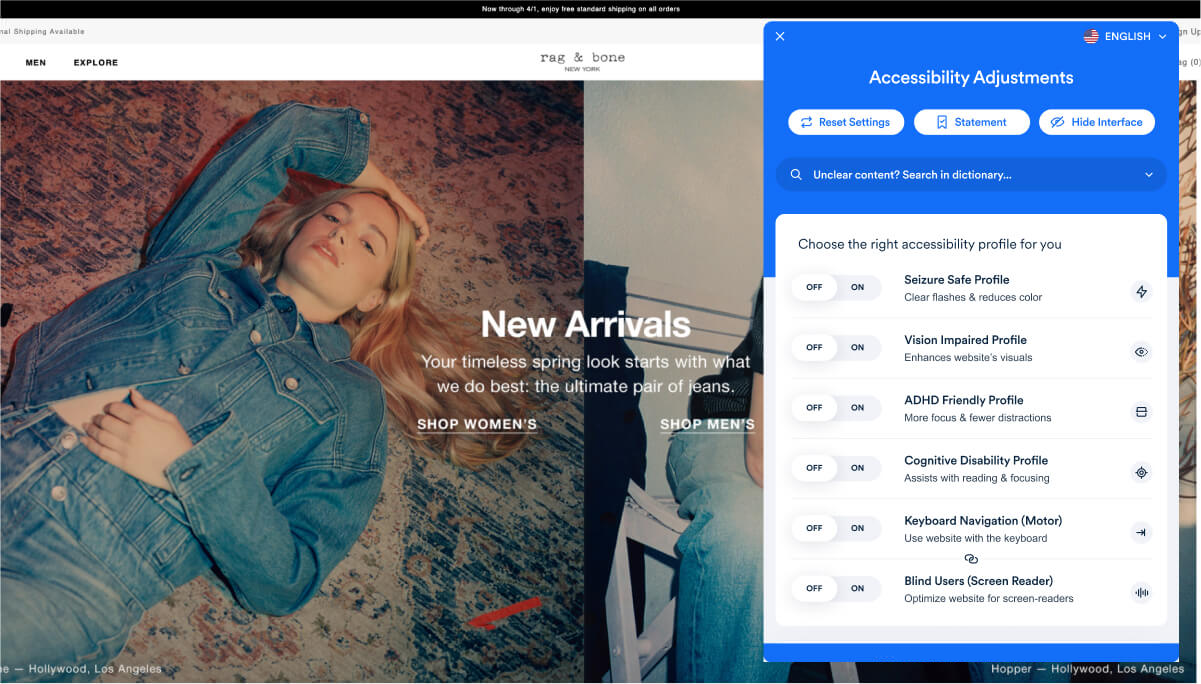1201x684 pixels.
Task: Click the ADHD Friendly Profile icon
Action: [x=1141, y=412]
